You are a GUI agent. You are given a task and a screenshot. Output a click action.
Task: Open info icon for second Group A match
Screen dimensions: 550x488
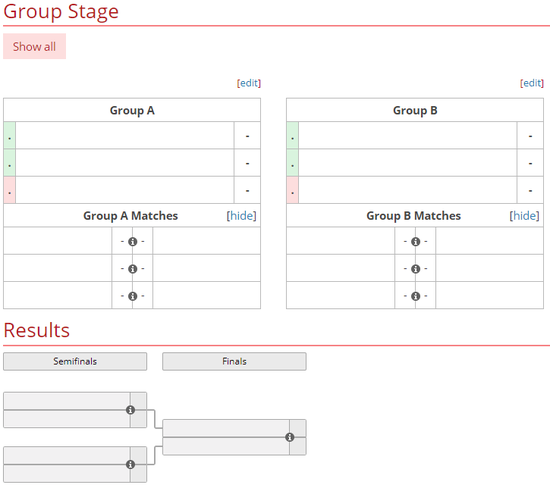(x=132, y=269)
